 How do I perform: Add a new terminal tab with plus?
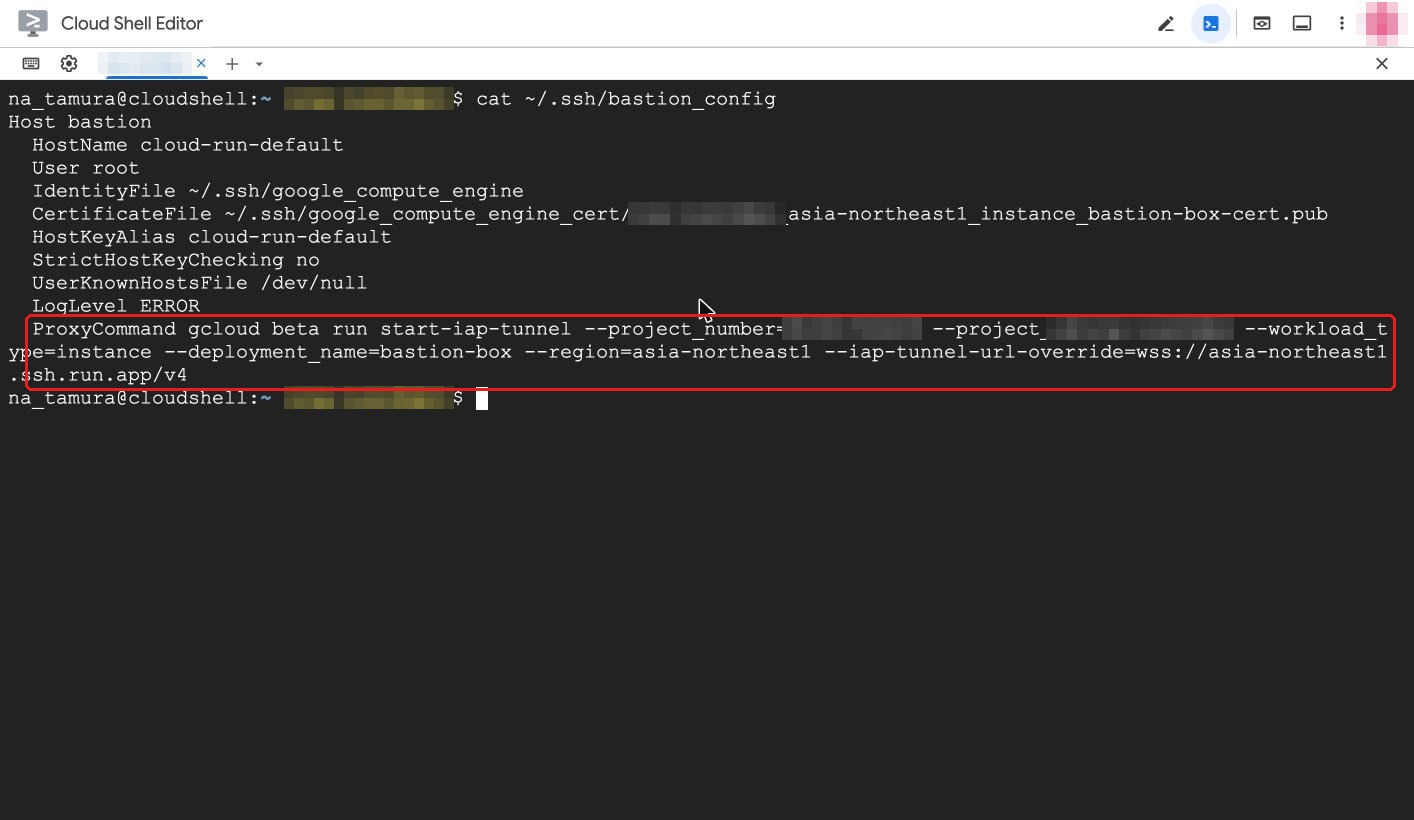232,63
